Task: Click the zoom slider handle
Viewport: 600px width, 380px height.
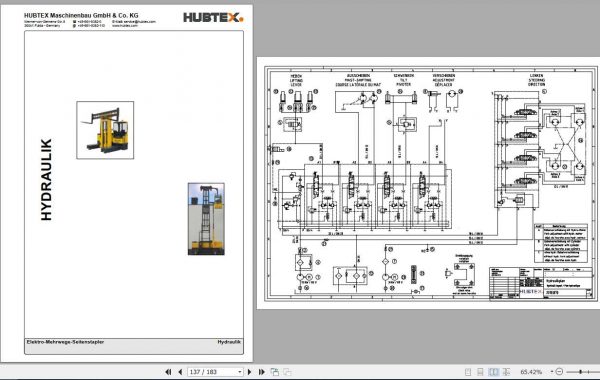Action: (580, 372)
